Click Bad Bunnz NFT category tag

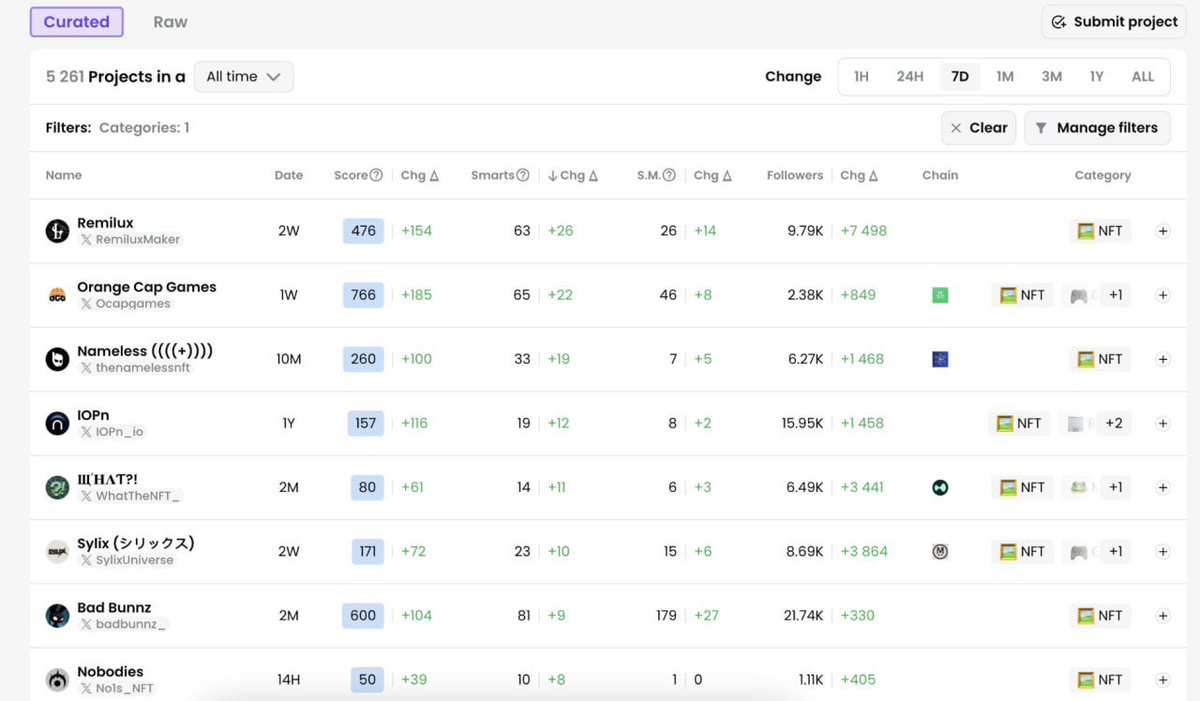click(x=1100, y=616)
